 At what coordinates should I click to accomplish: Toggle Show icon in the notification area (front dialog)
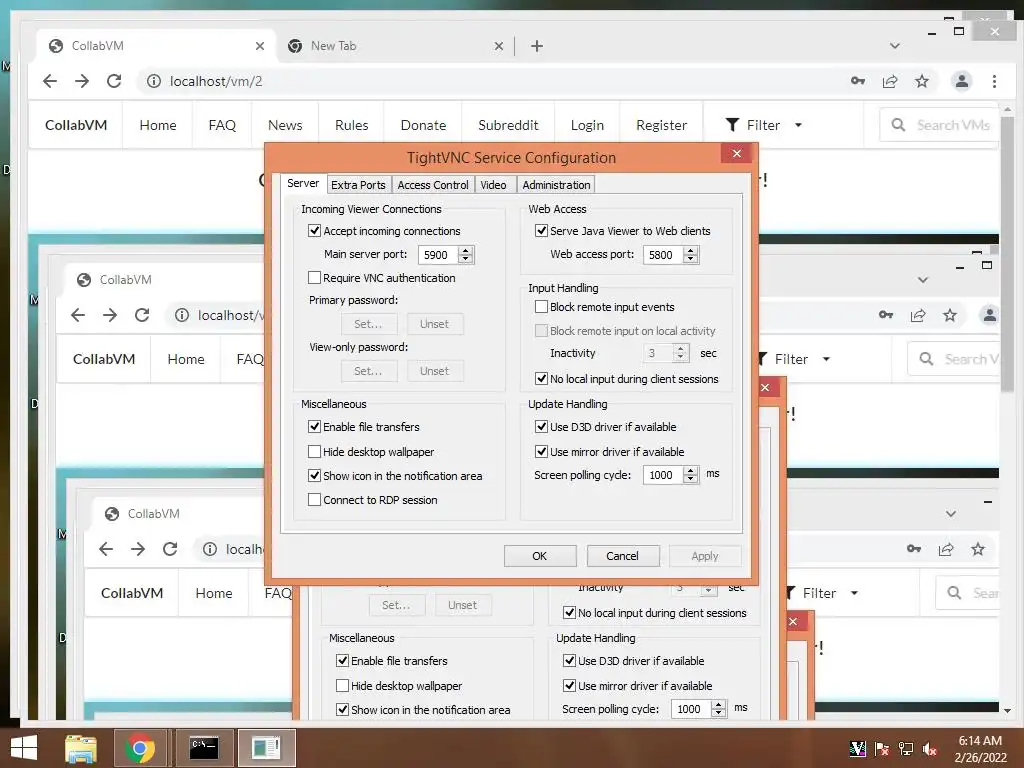click(314, 475)
